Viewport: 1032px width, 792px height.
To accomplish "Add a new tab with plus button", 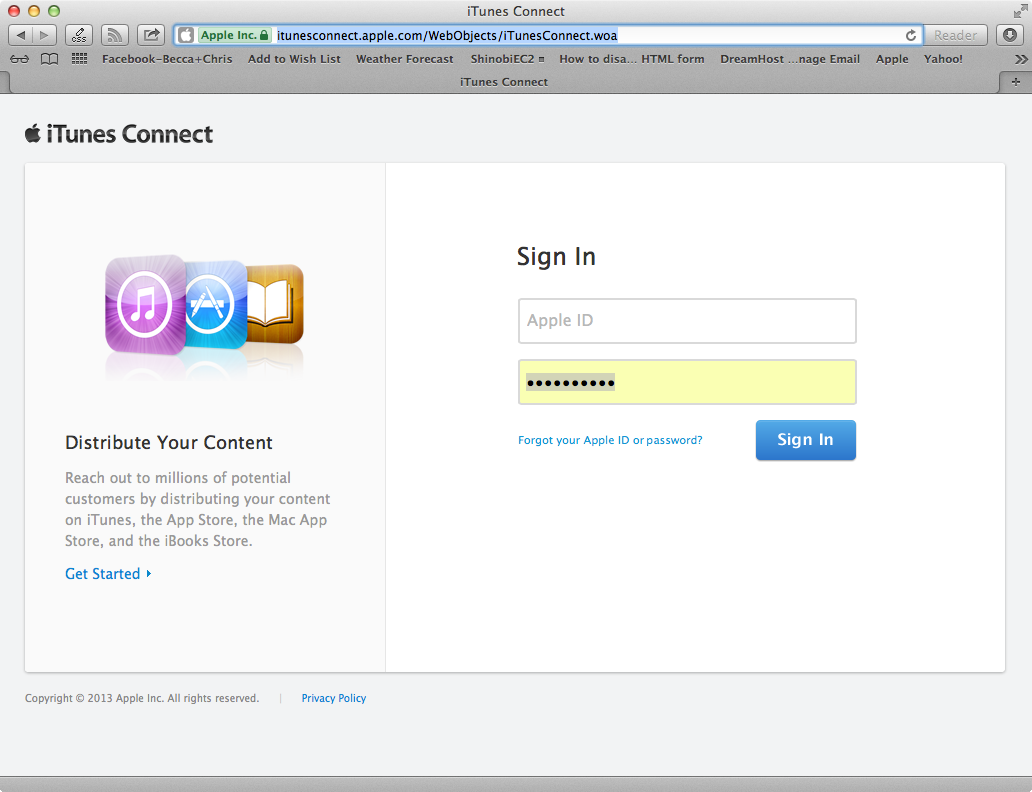I will (1016, 82).
